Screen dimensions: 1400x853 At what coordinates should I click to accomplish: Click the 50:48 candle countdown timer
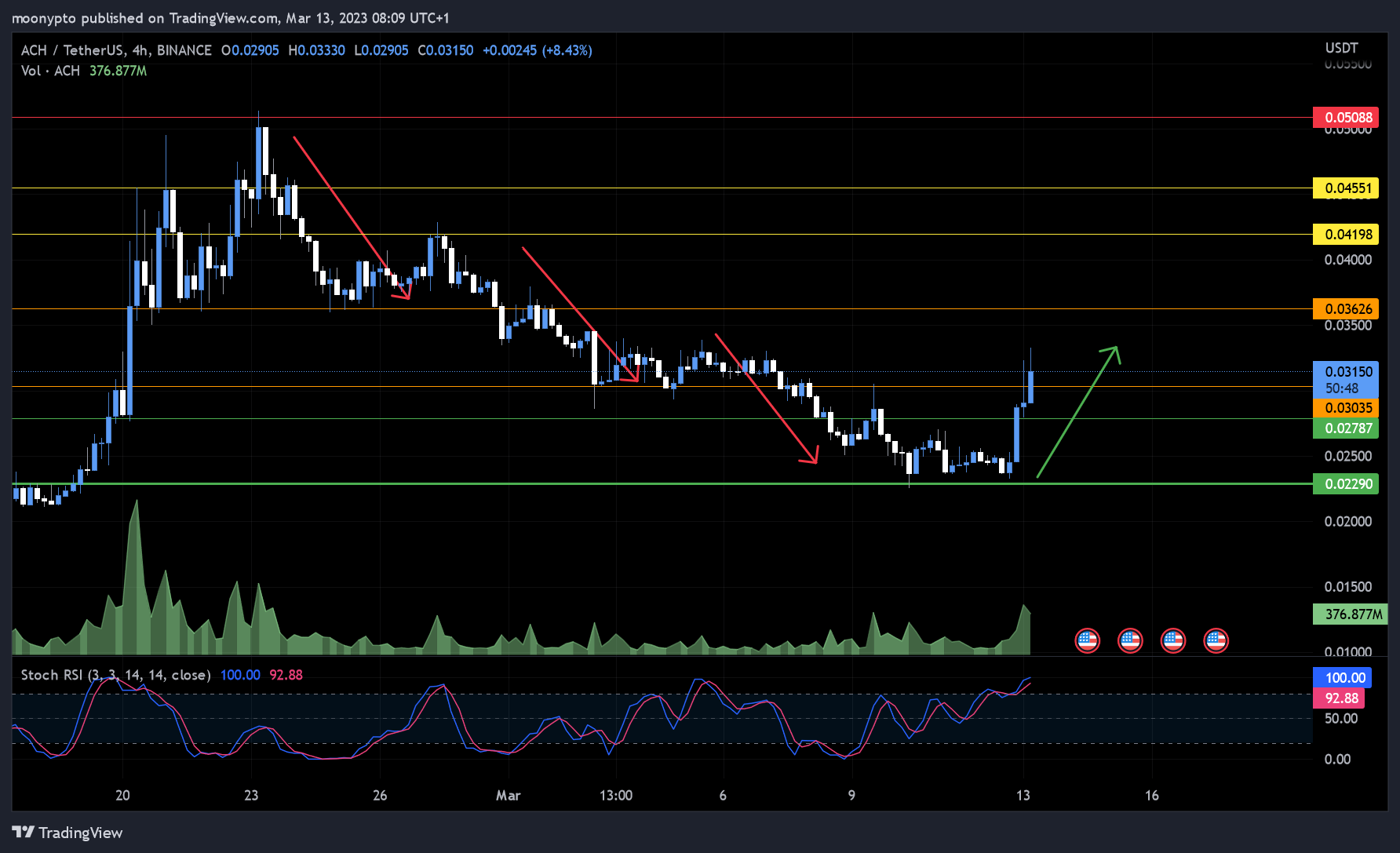pos(1342,388)
